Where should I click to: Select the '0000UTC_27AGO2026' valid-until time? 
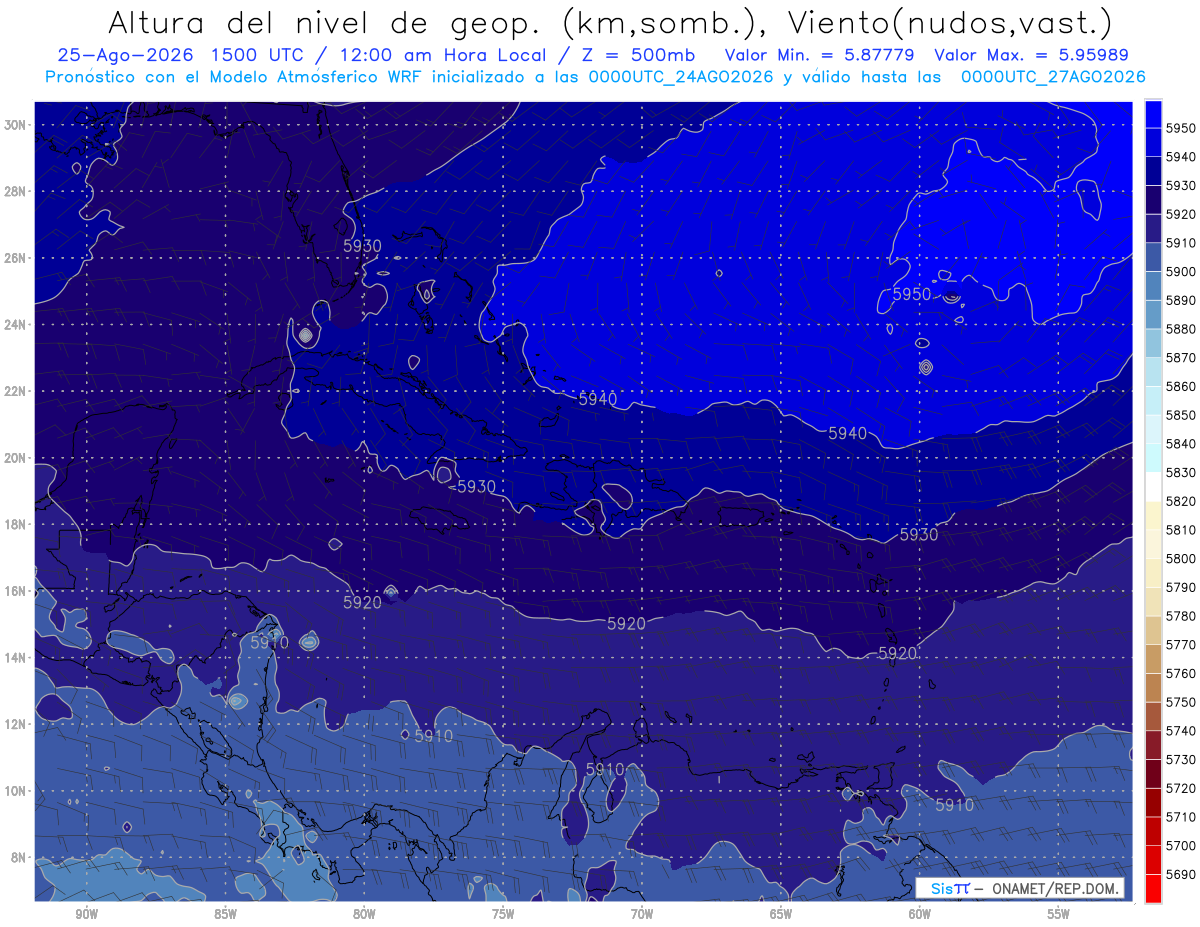[1053, 77]
